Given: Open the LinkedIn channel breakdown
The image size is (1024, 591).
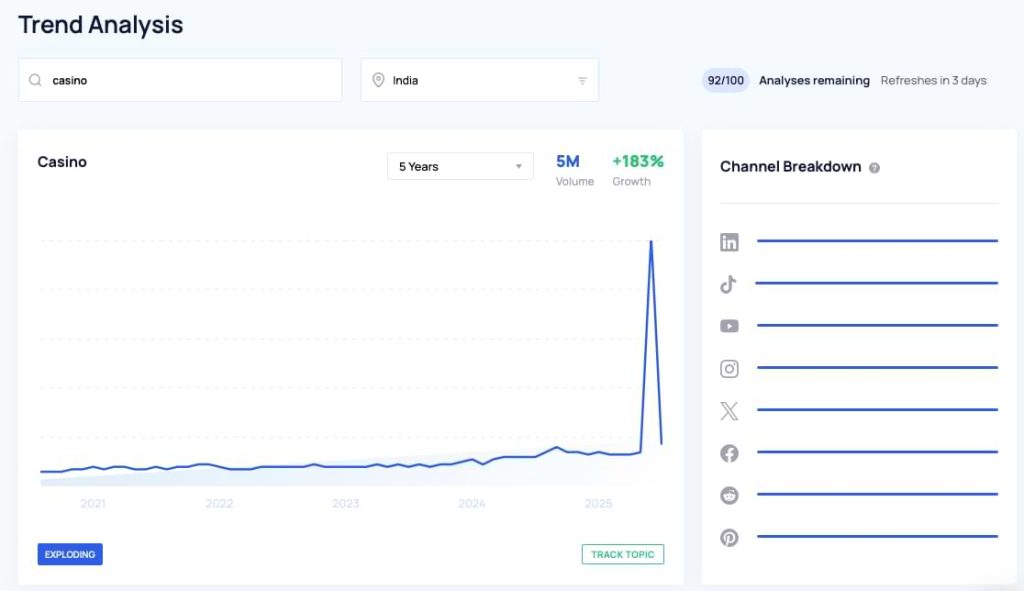Looking at the screenshot, I should [729, 241].
